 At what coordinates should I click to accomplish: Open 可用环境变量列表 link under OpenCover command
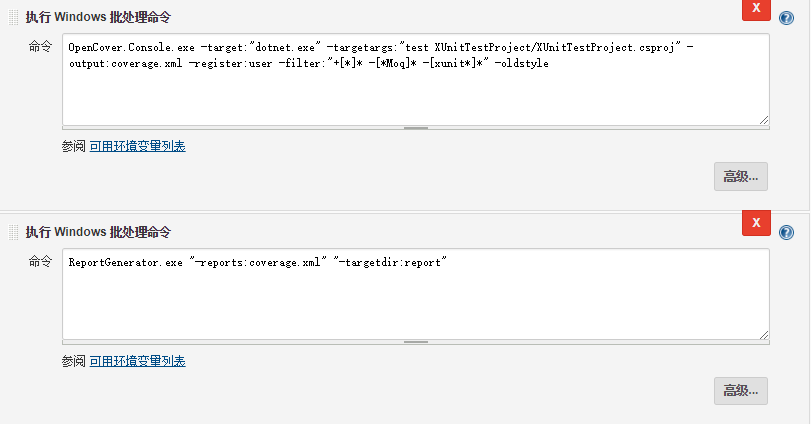click(x=137, y=146)
